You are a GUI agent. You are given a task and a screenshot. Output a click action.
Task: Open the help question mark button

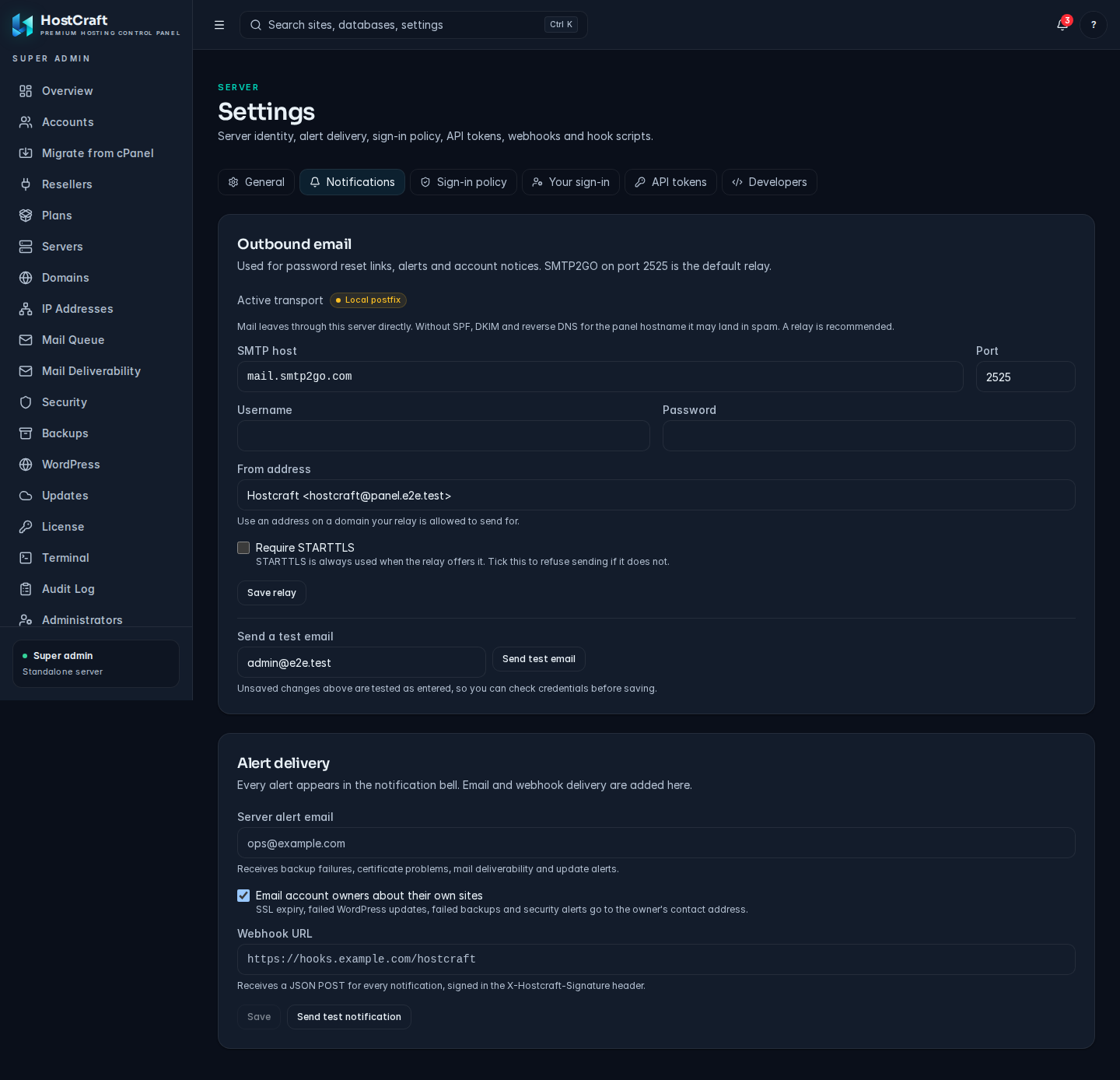(1094, 25)
